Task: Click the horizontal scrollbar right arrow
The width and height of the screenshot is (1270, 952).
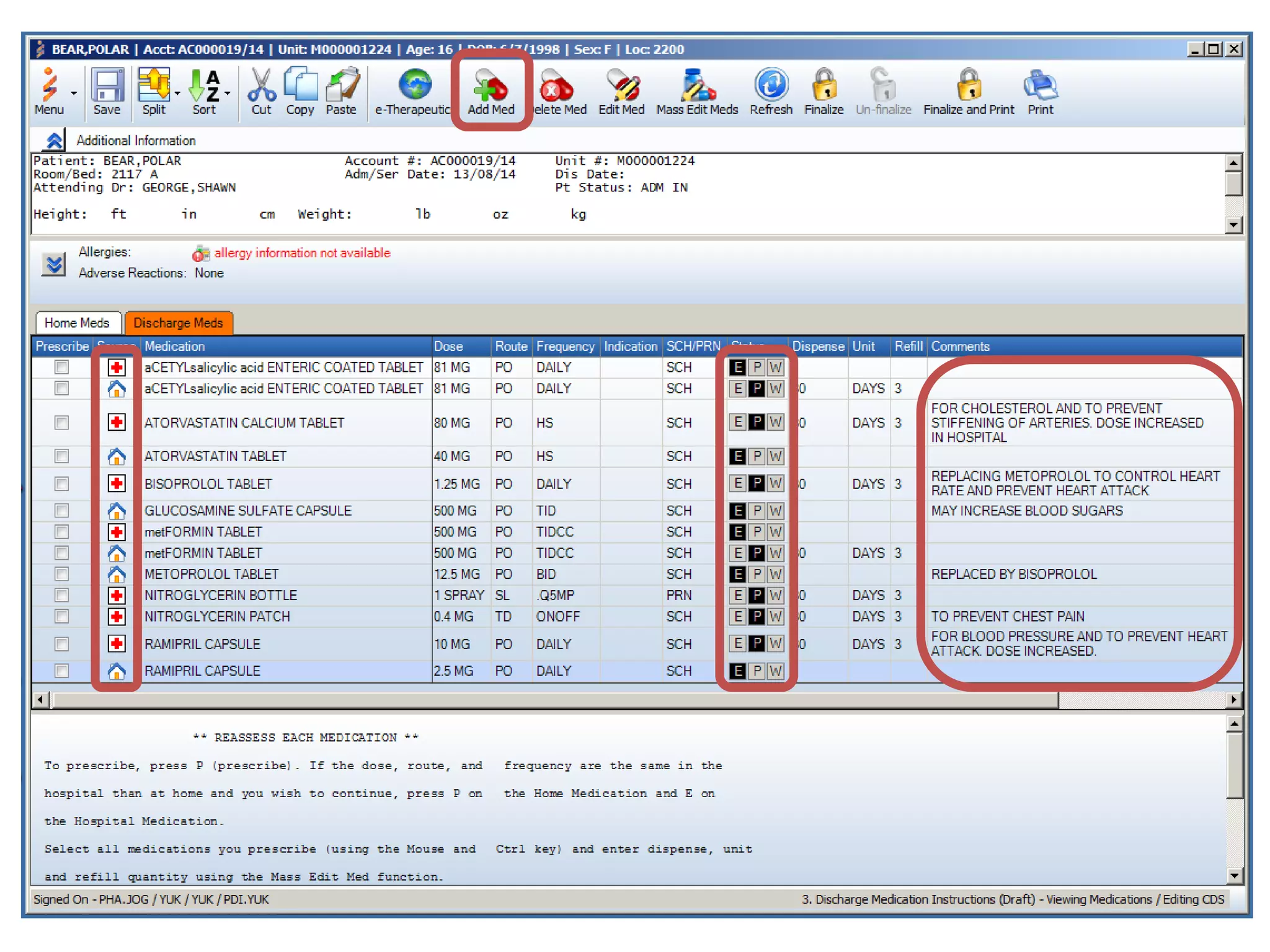Action: click(x=1234, y=700)
